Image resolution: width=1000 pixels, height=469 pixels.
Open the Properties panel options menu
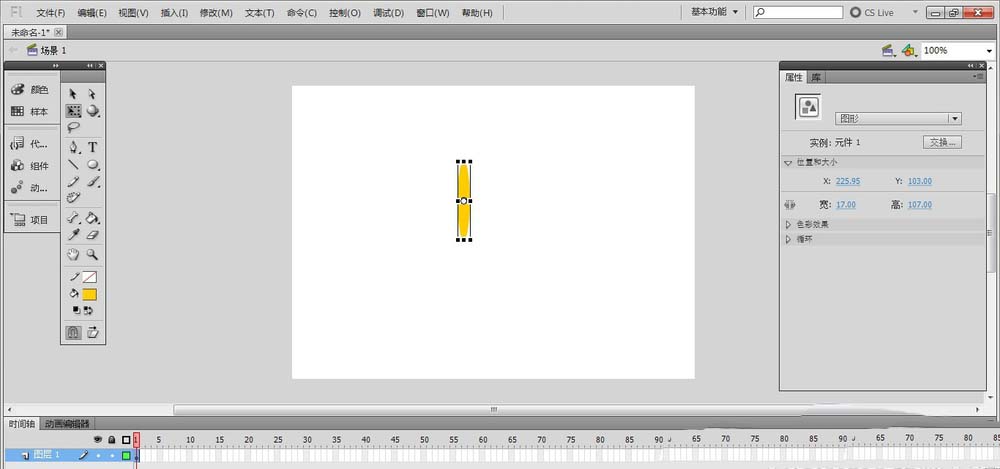coord(978,77)
